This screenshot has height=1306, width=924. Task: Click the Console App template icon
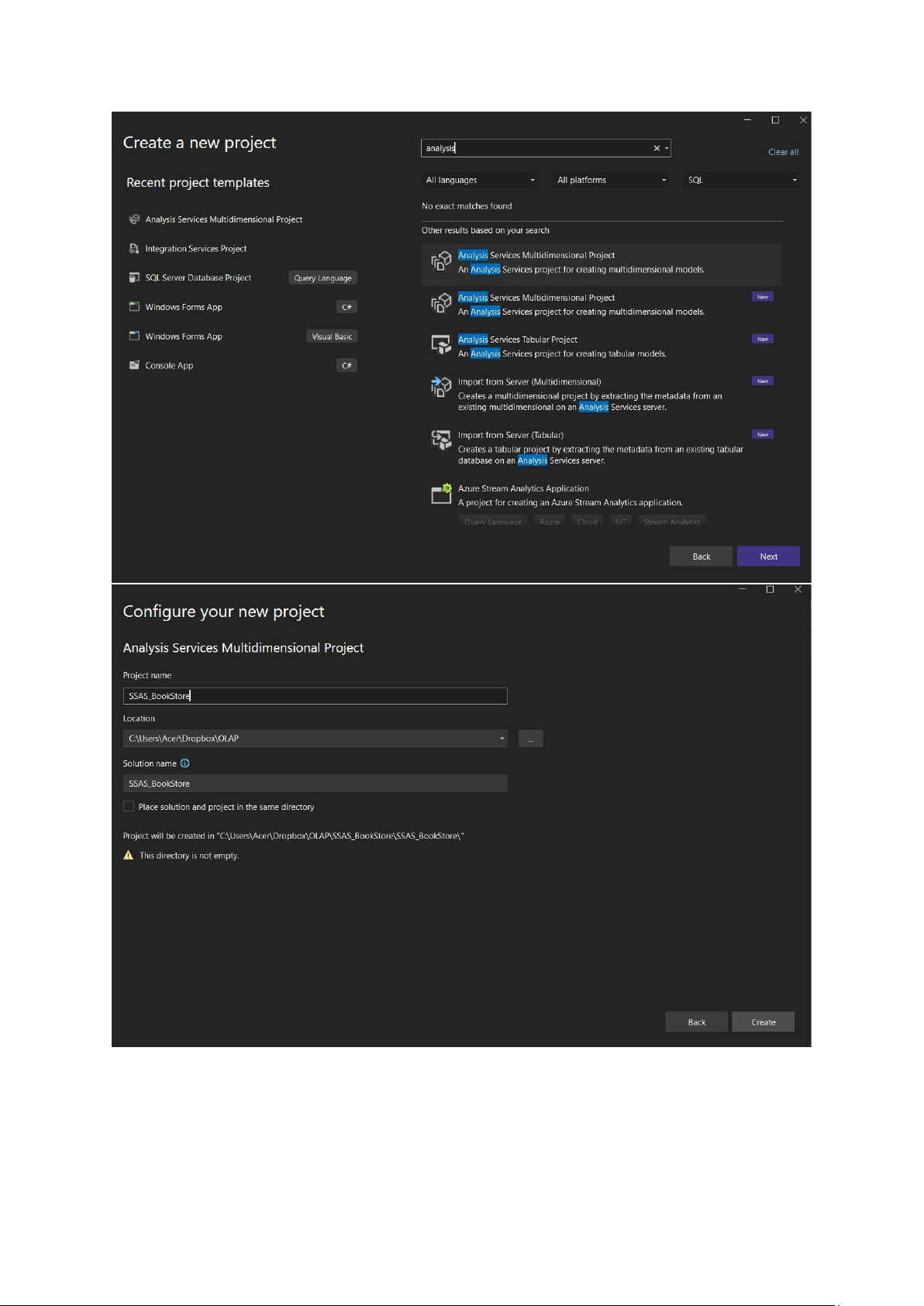tap(134, 365)
